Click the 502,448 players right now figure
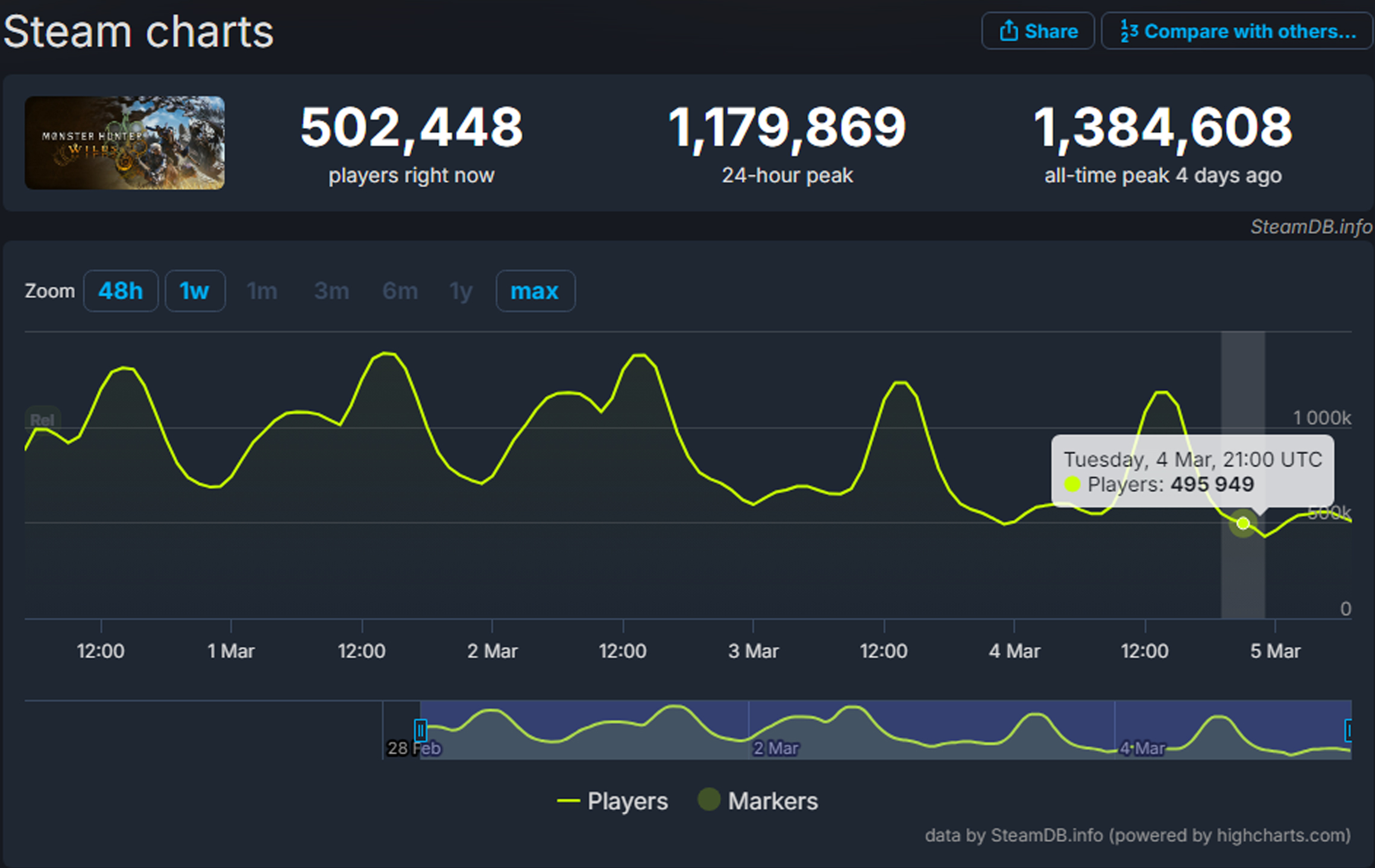1375x868 pixels. (x=412, y=127)
